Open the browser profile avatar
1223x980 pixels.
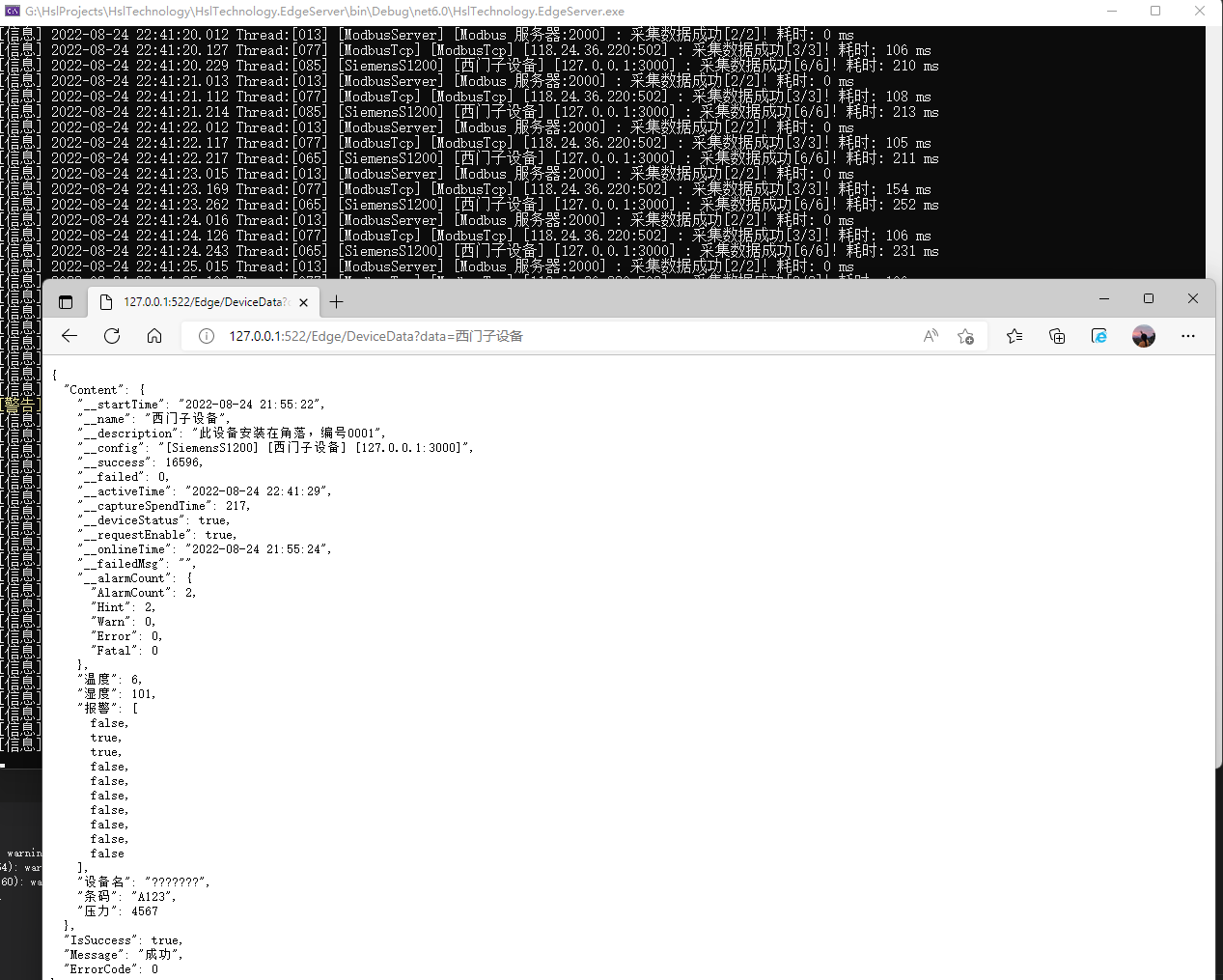pos(1144,336)
